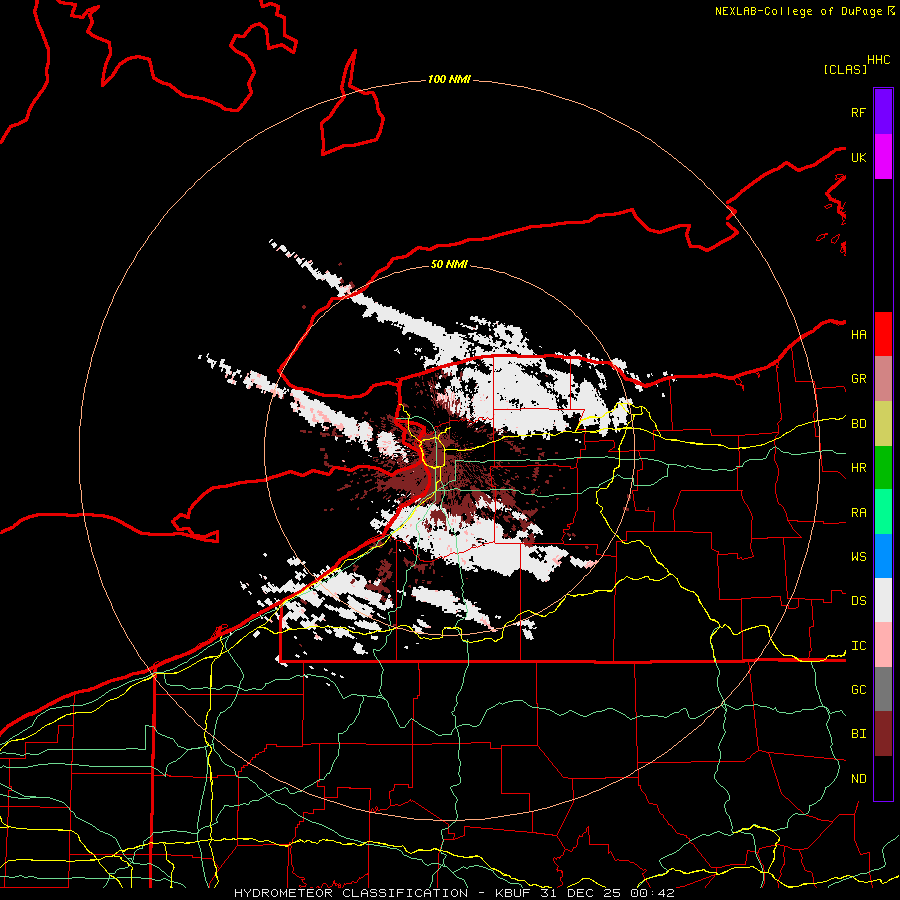Click the BI brown legend swatch
Screen dimensions: 900x900
(883, 734)
